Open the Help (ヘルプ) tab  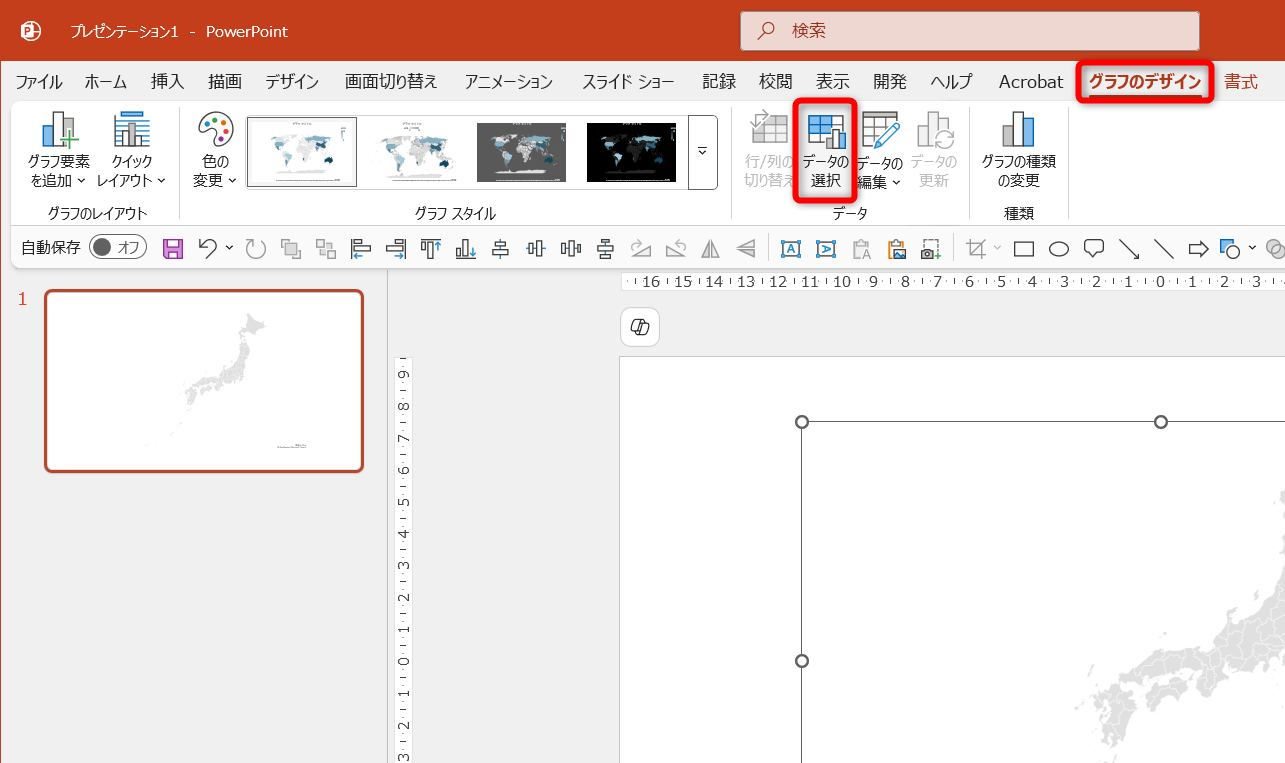951,82
